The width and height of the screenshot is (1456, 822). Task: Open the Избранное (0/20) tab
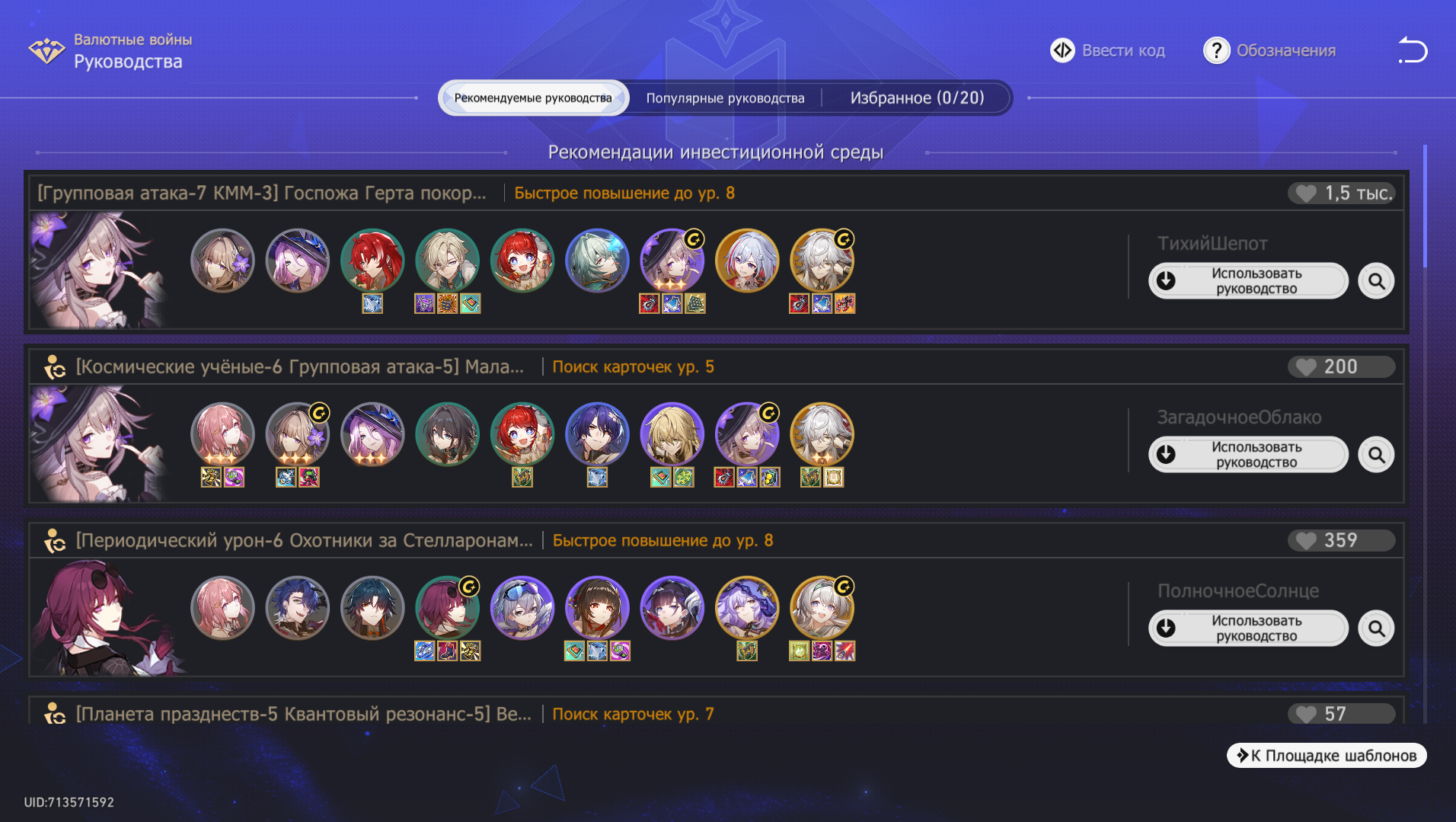(x=917, y=98)
